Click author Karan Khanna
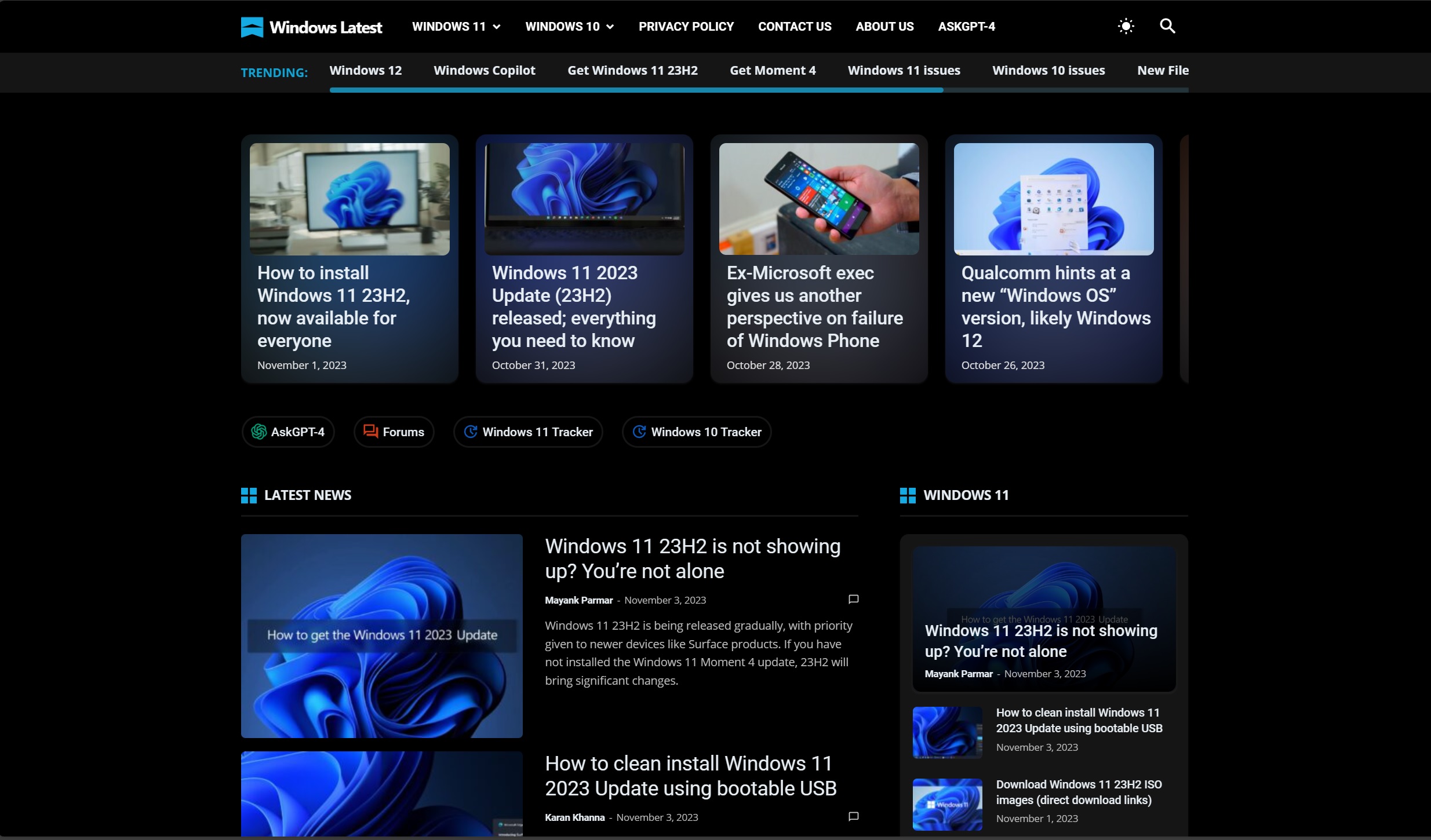 [x=574, y=817]
